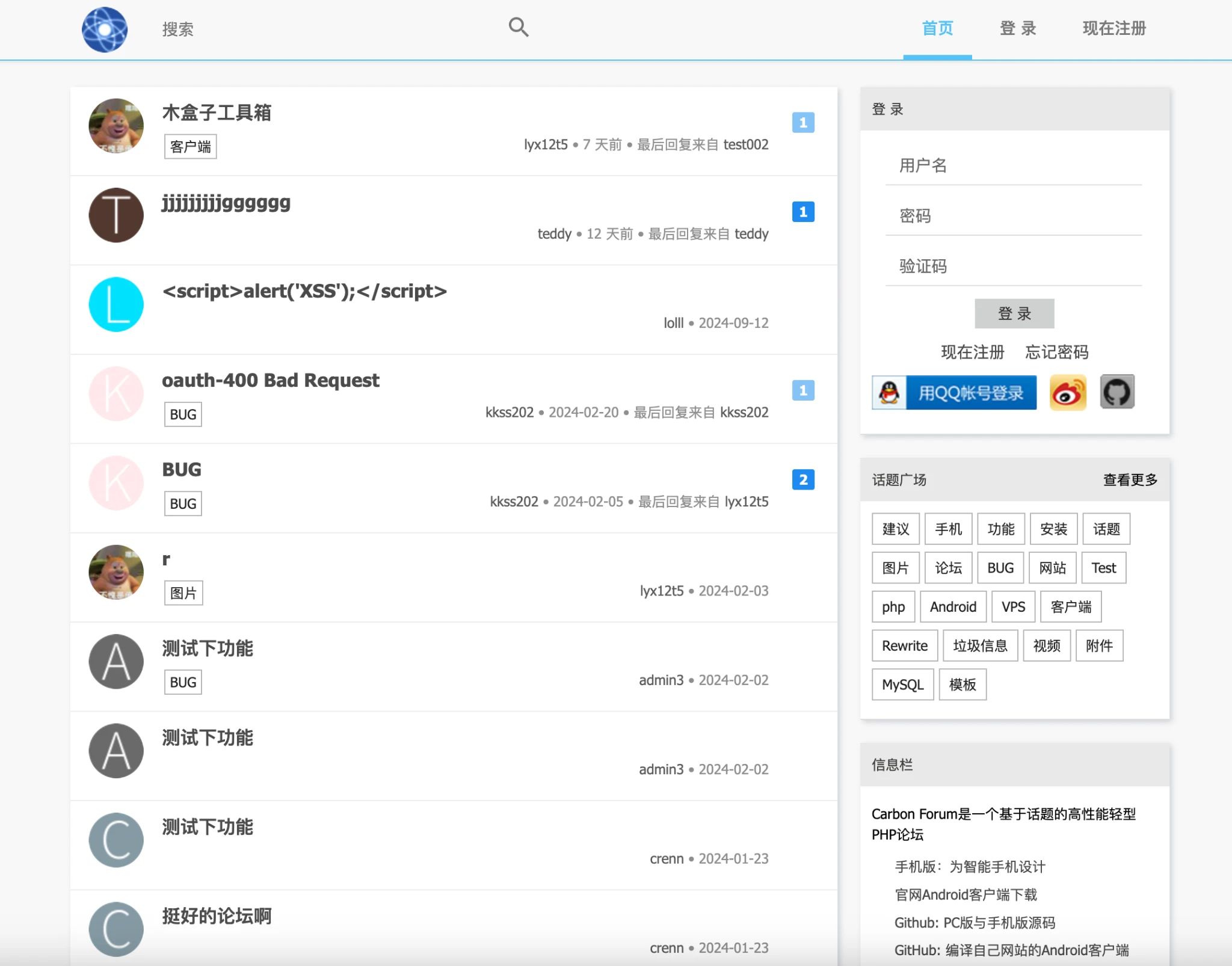Click into the 验证码 field
Image resolution: width=1232 pixels, height=966 pixels.
coord(1014,266)
